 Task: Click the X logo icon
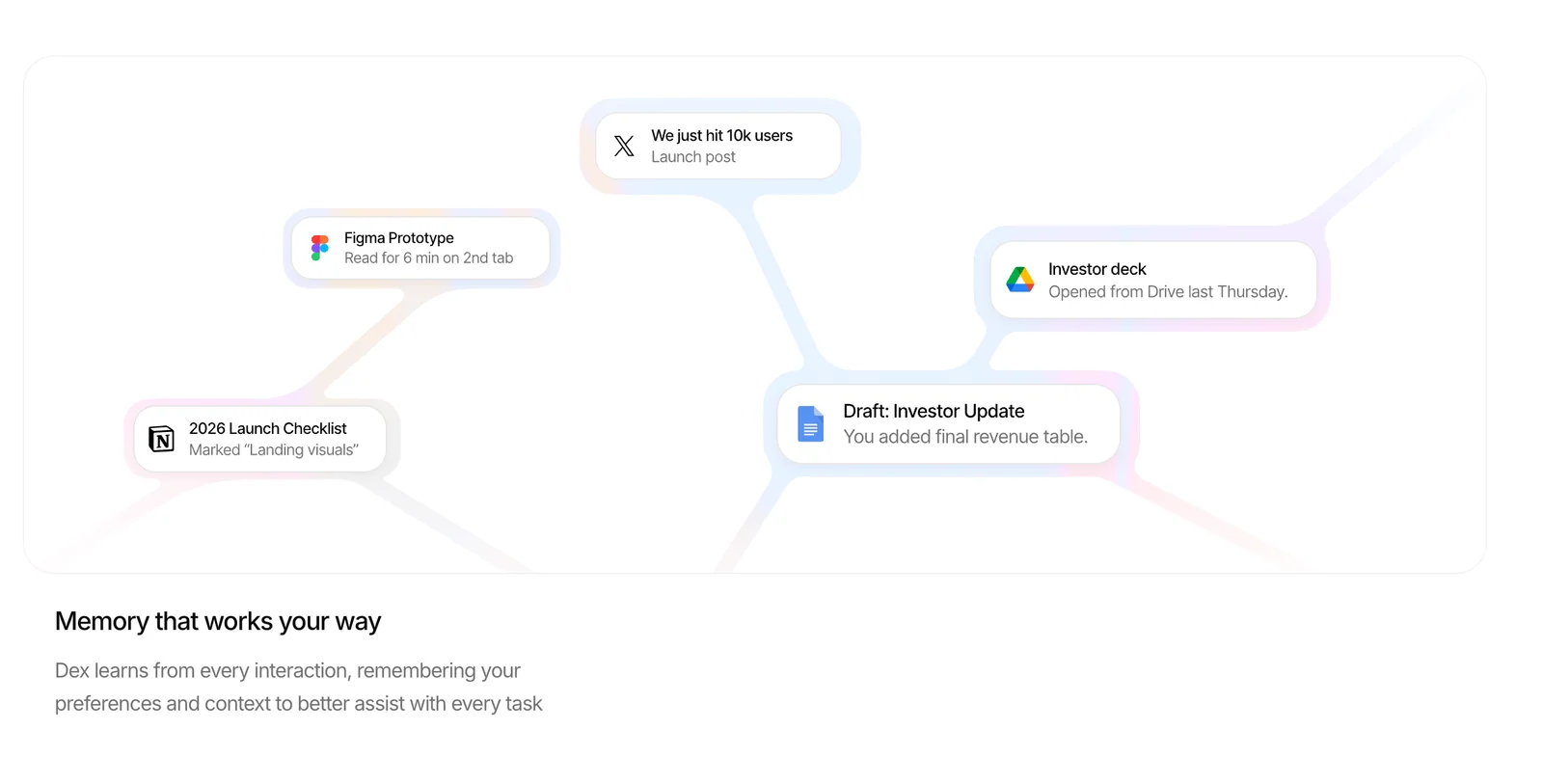point(624,146)
